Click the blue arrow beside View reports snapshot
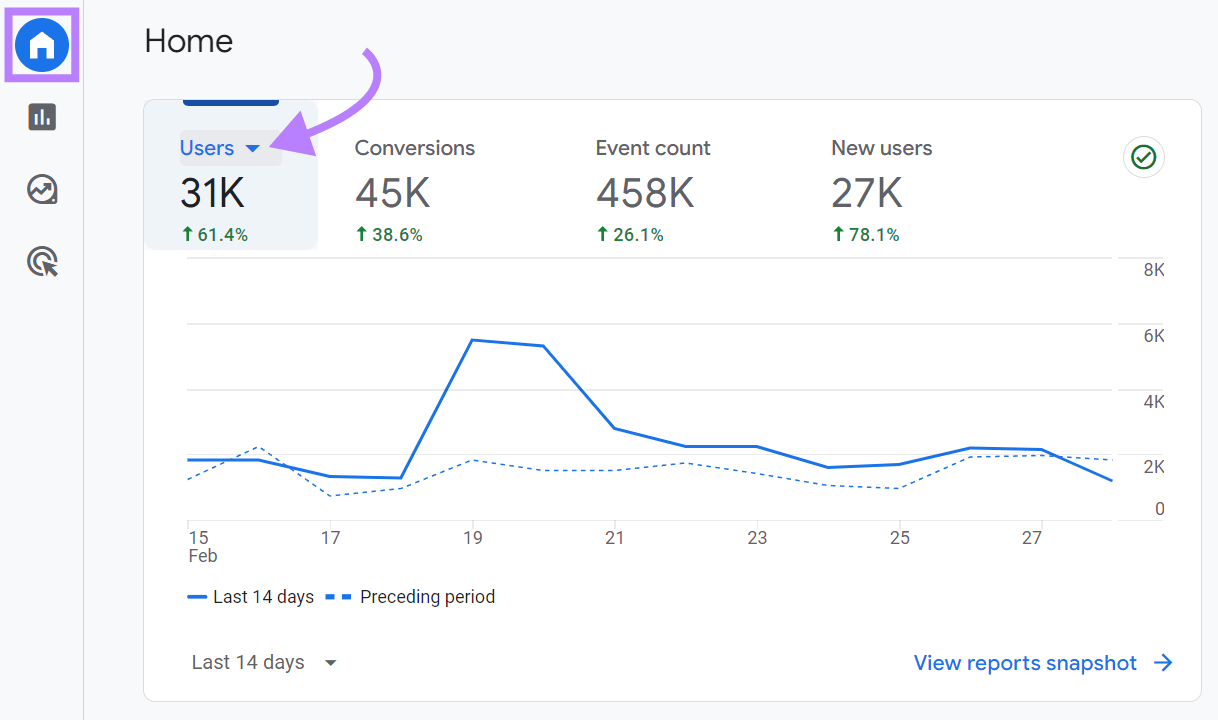This screenshot has height=720, width=1218. (x=1163, y=663)
